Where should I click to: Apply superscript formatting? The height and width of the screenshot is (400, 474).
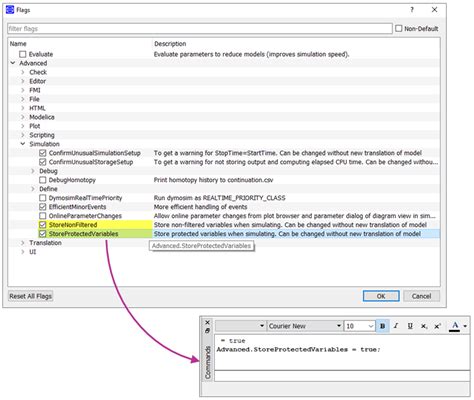coord(438,326)
